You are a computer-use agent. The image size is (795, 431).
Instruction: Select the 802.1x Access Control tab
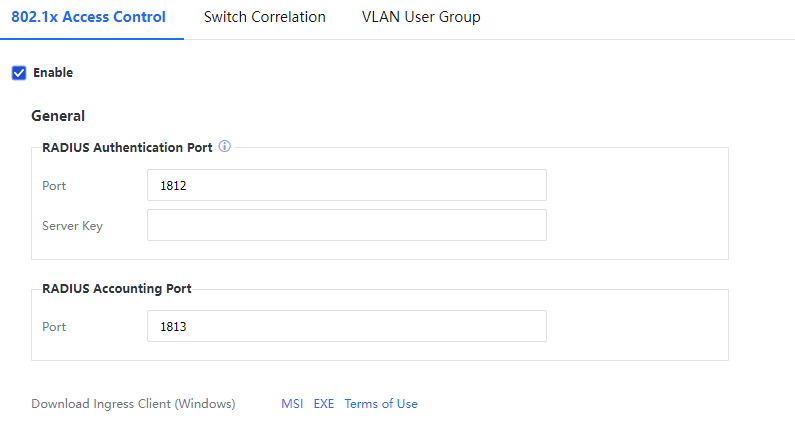coord(89,17)
